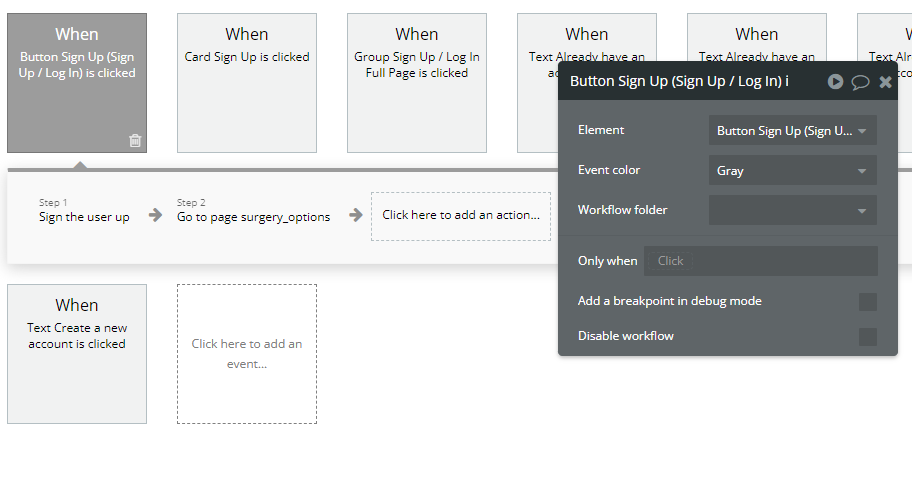
Task: Open Text Create a new account event
Action: click(77, 354)
